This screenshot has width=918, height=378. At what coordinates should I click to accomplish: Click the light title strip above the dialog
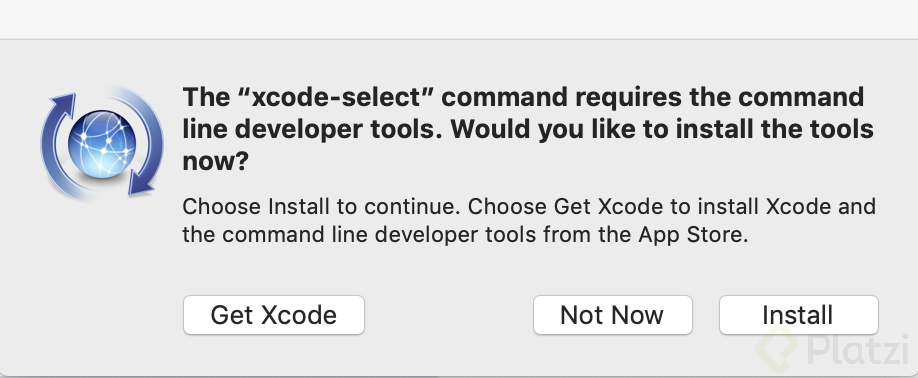coord(459,19)
